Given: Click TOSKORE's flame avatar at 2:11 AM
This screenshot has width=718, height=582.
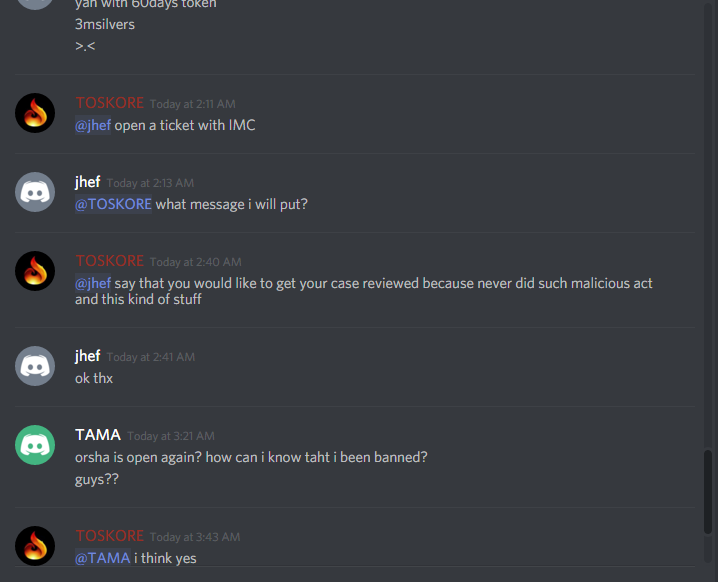Looking at the screenshot, I should [x=35, y=113].
